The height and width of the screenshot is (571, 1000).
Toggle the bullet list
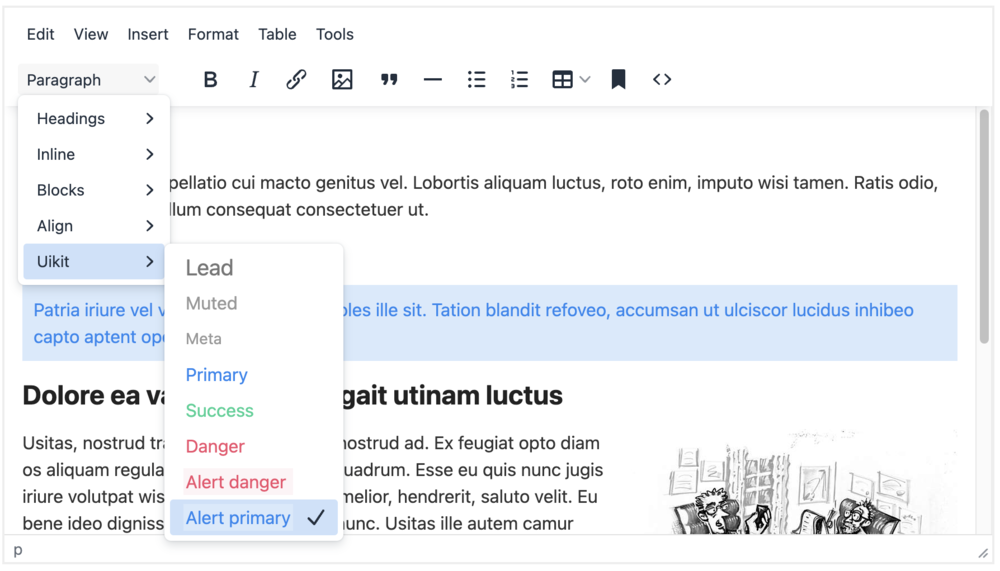pos(476,80)
